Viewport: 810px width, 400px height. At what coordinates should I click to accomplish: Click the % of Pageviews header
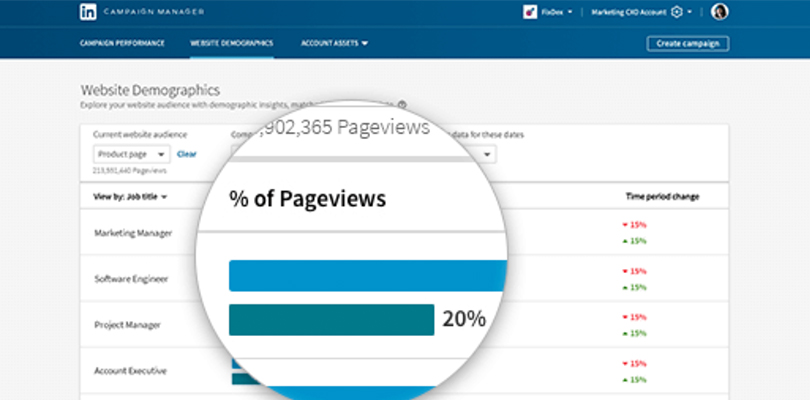(x=307, y=199)
